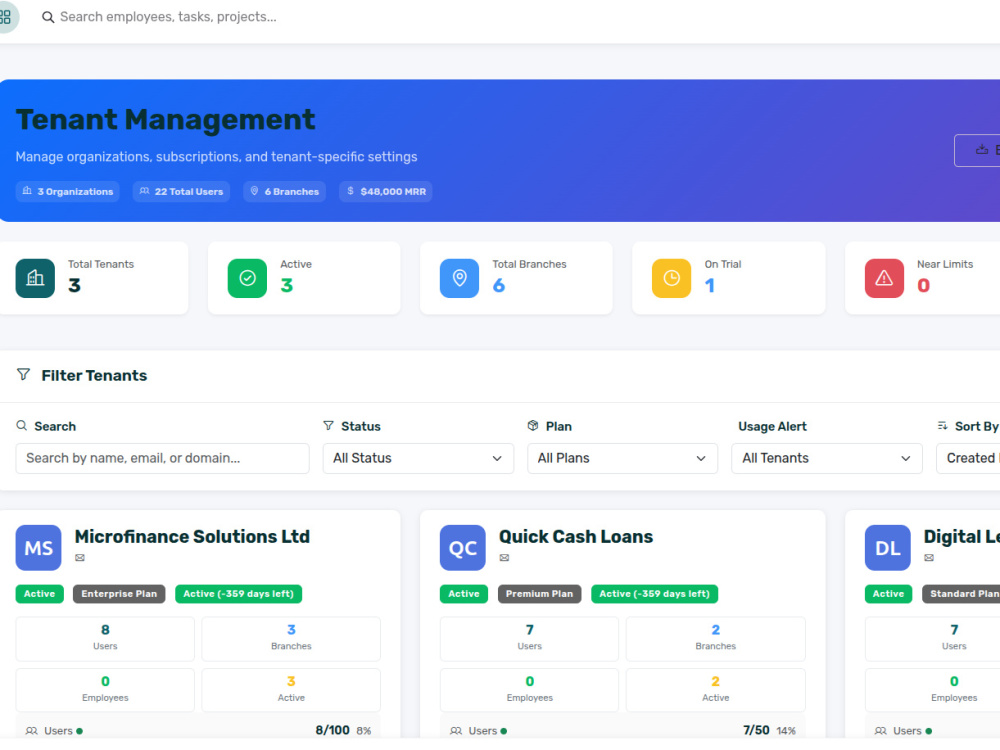This screenshot has width=1000, height=750.
Task: Focus the Search by name, email, domain field
Action: (x=163, y=459)
